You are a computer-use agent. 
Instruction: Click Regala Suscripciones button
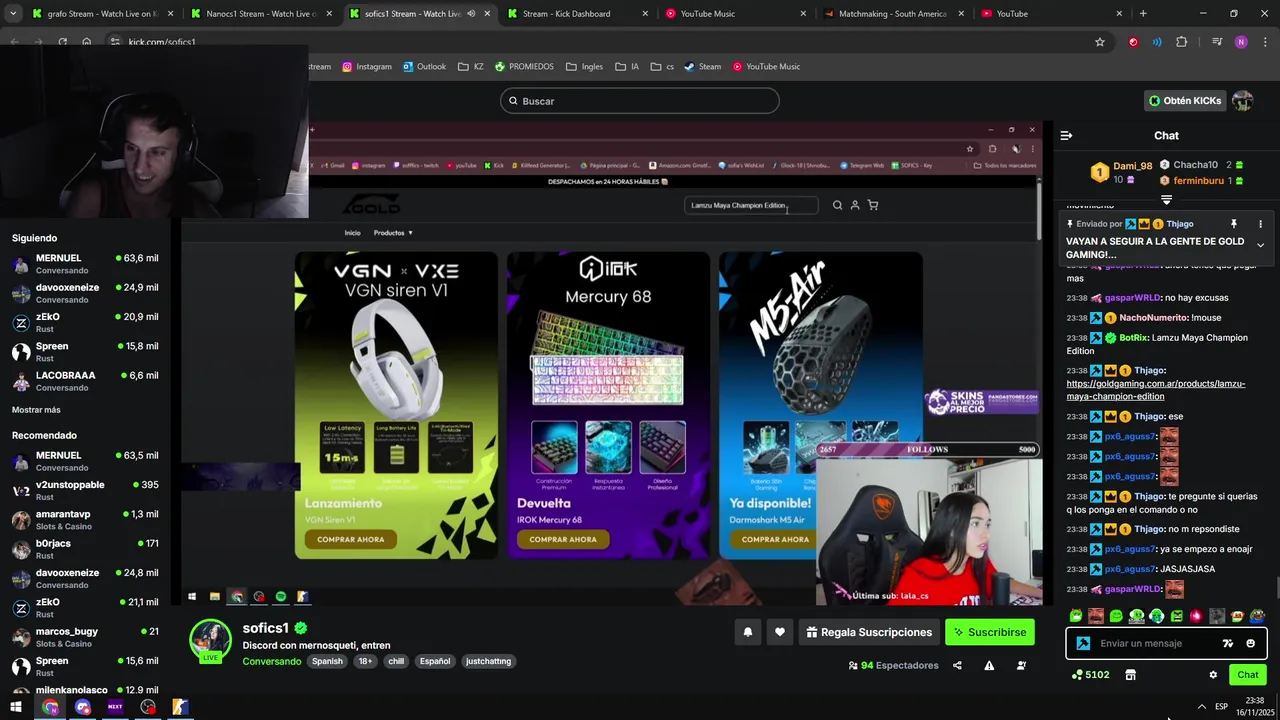tap(869, 632)
